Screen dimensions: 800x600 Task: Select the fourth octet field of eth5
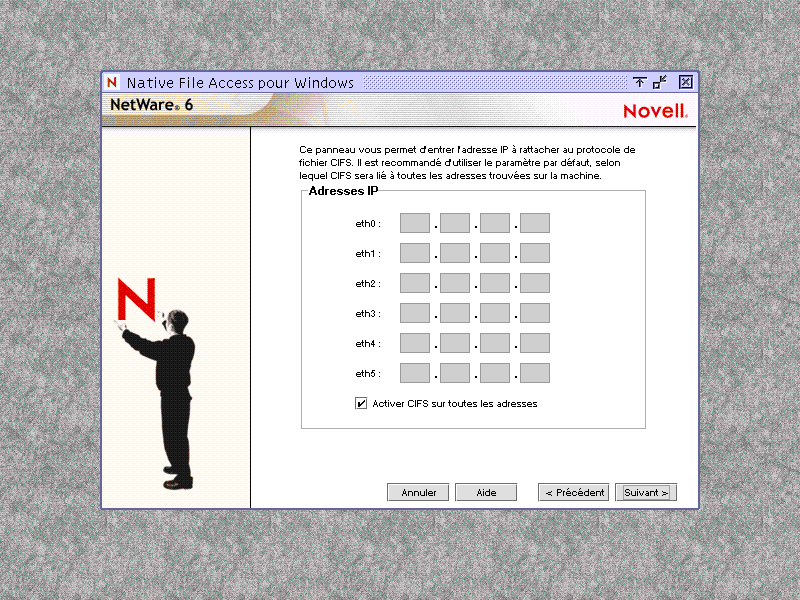tap(535, 373)
